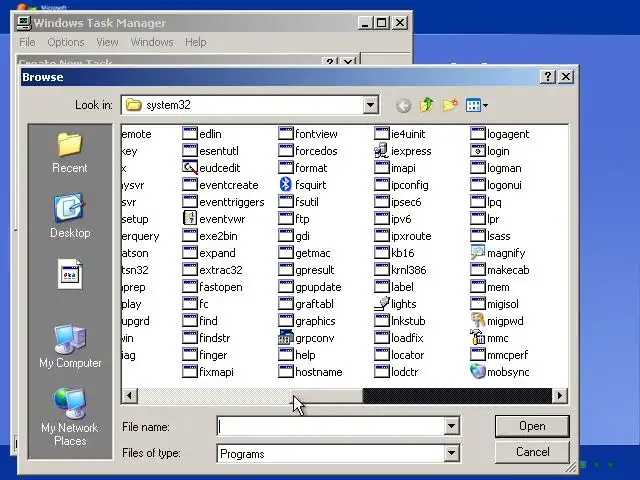Click the horizontal scrollbar thumb

pyautogui.click(x=327, y=396)
